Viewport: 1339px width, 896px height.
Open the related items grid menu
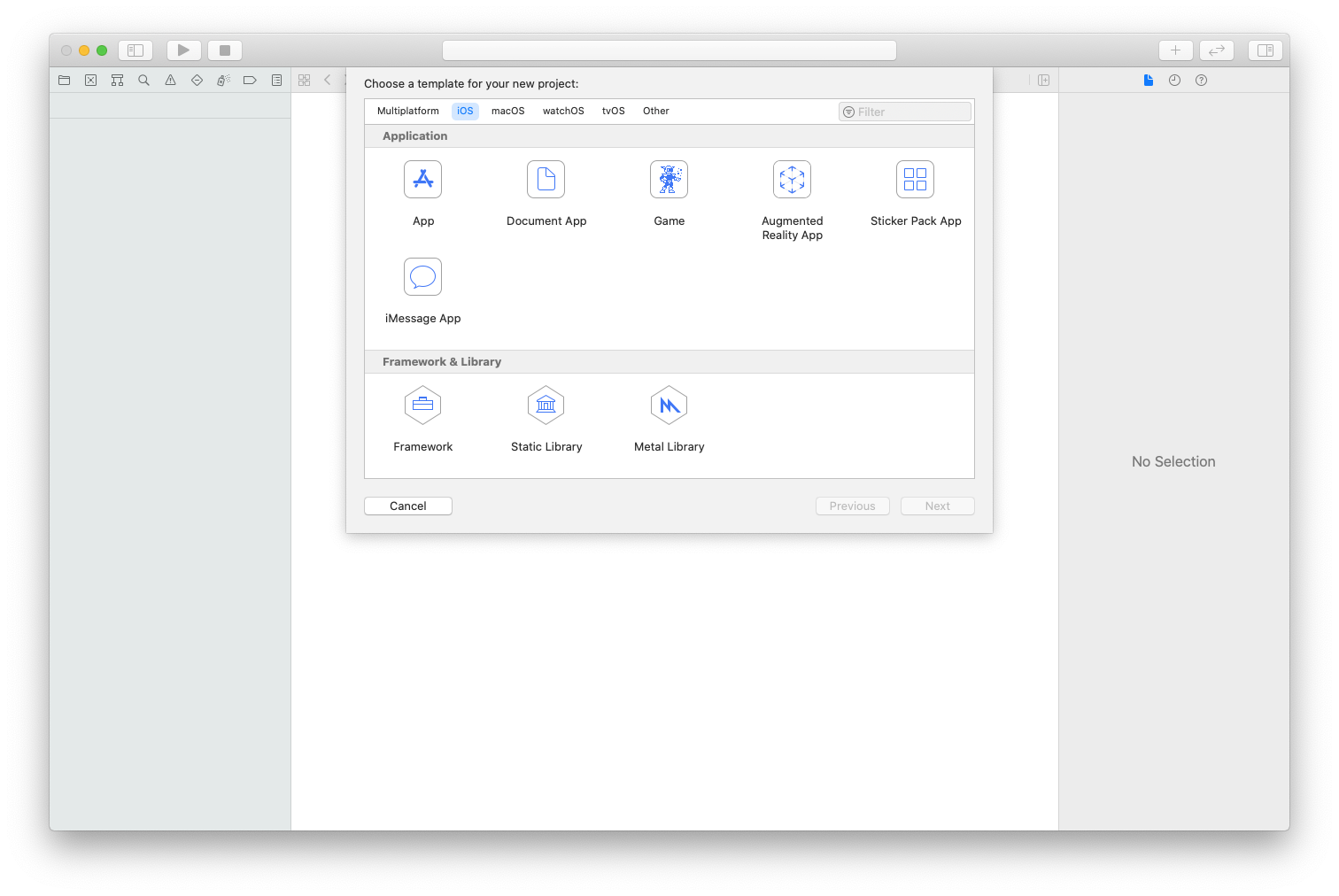[x=305, y=80]
